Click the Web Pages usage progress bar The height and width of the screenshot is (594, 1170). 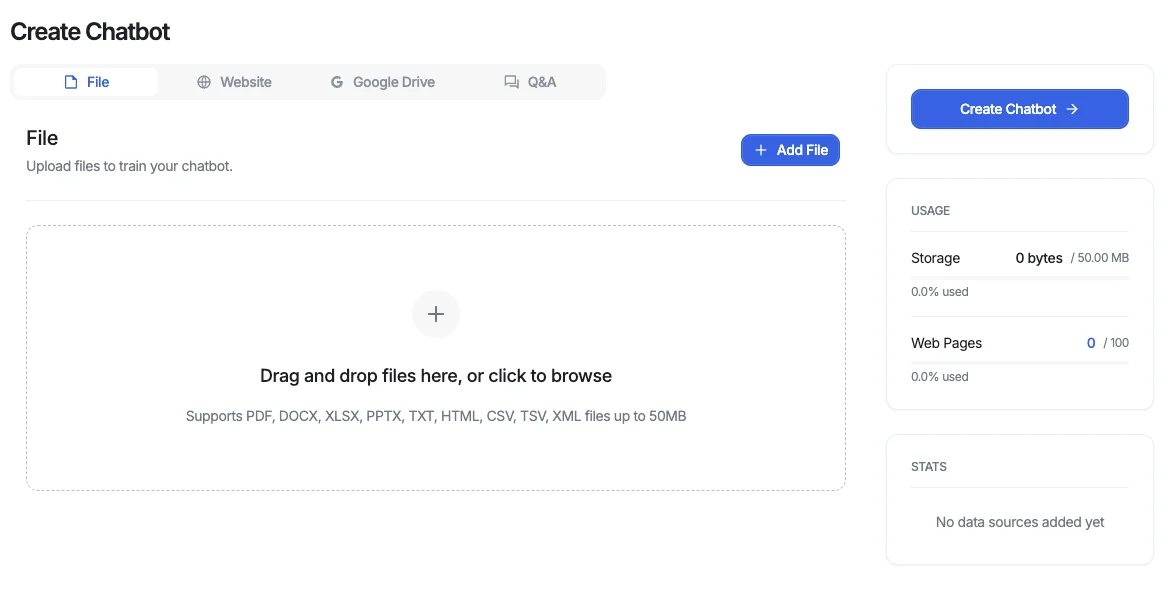[1019, 360]
